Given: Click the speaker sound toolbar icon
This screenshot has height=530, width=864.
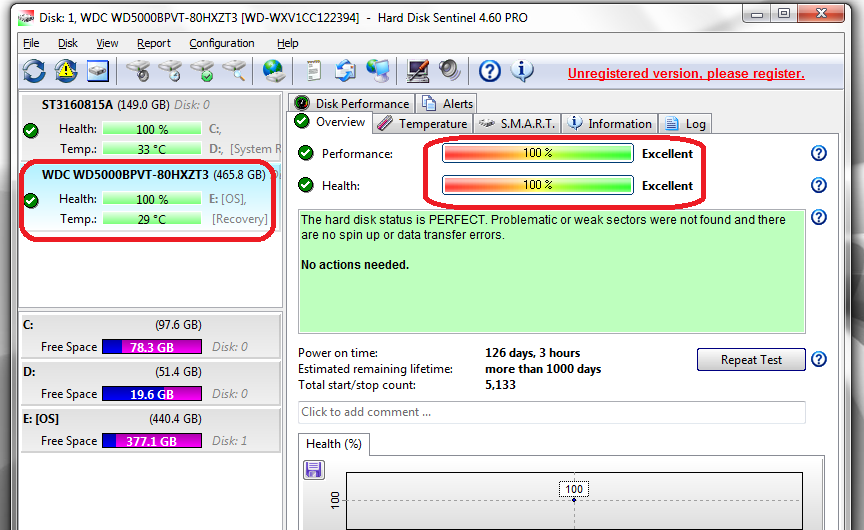Looking at the screenshot, I should 449,71.
